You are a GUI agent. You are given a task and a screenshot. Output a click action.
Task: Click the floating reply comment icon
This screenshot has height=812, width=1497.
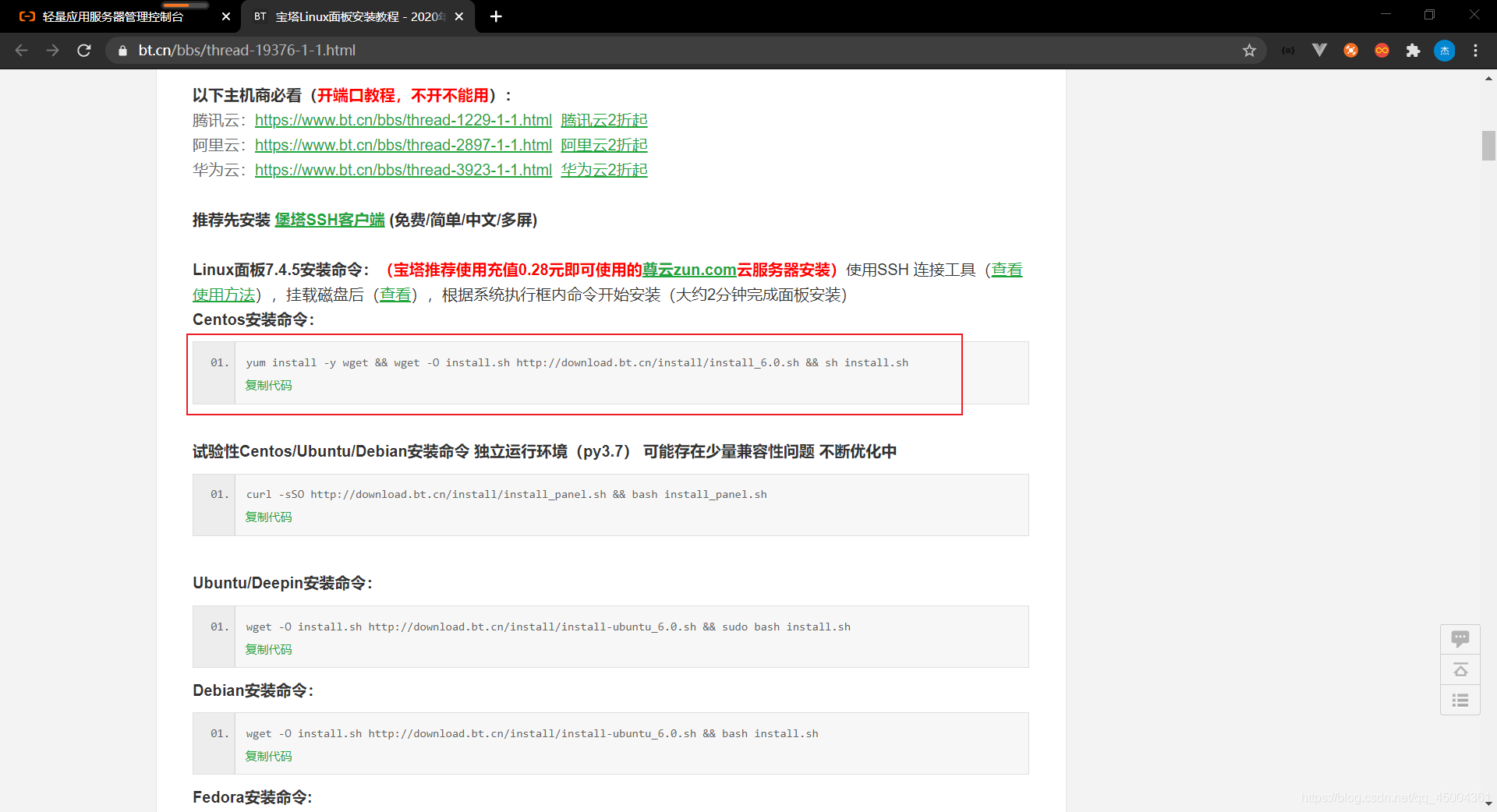1460,640
